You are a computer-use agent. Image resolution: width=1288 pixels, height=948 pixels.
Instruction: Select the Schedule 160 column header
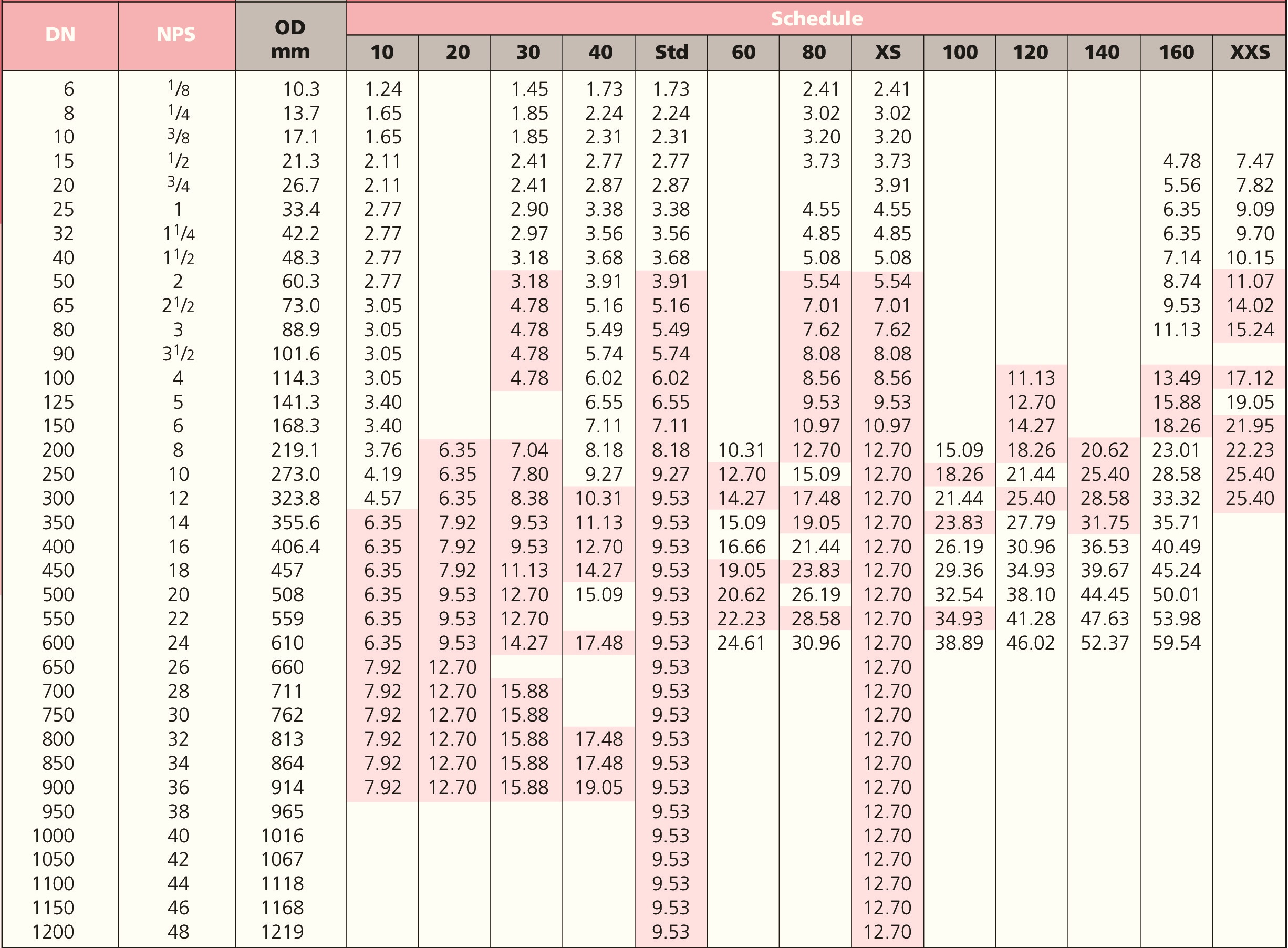[x=1176, y=52]
